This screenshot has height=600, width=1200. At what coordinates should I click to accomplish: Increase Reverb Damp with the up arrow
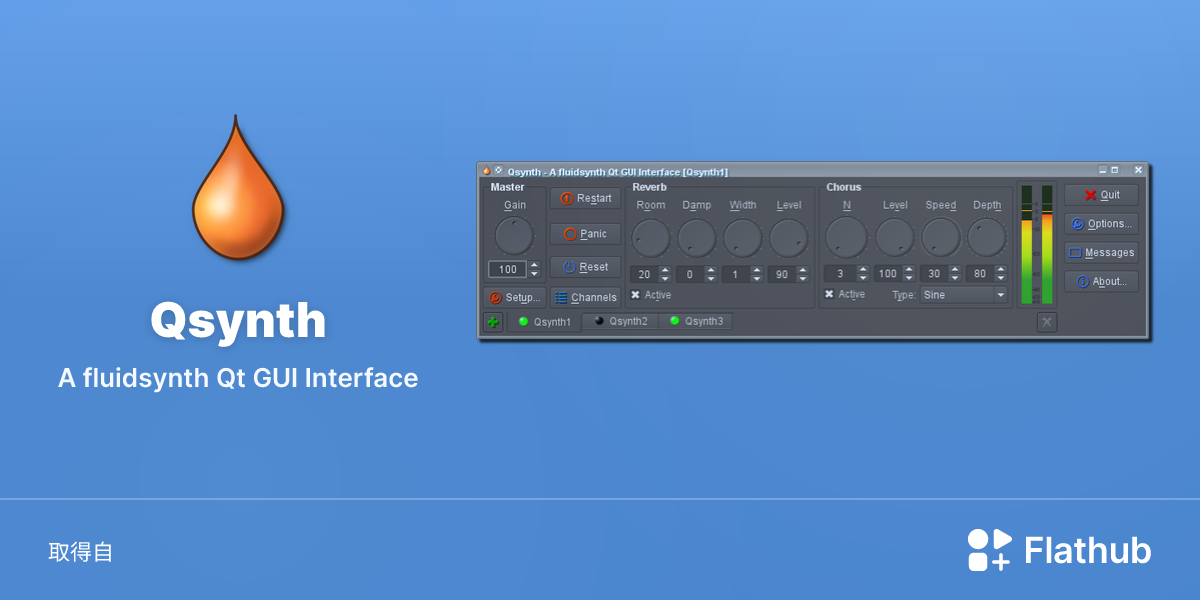point(711,270)
